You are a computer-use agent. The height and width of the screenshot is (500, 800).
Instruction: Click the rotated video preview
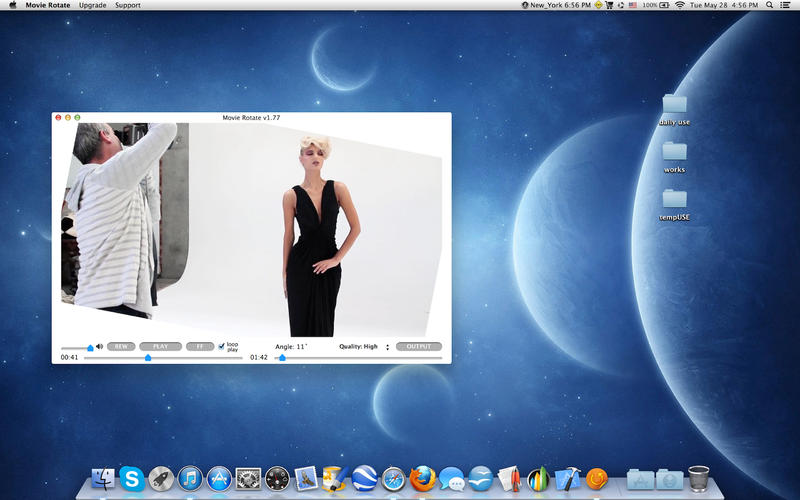click(x=252, y=230)
